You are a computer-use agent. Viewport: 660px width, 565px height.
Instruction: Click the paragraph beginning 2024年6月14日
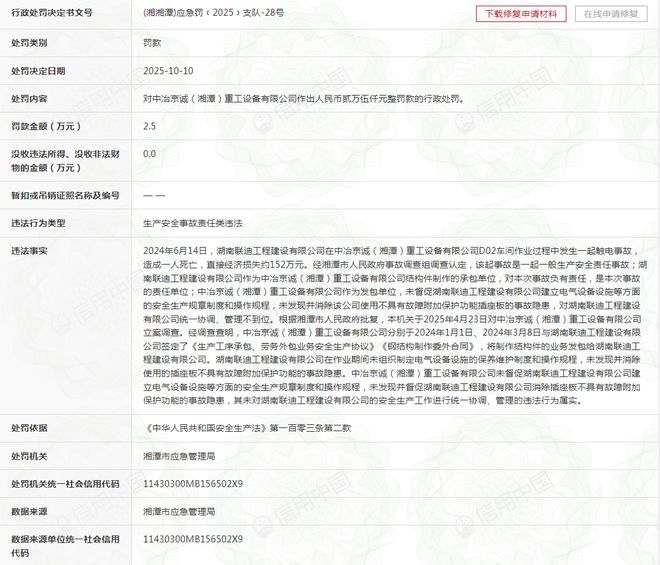coord(395,325)
